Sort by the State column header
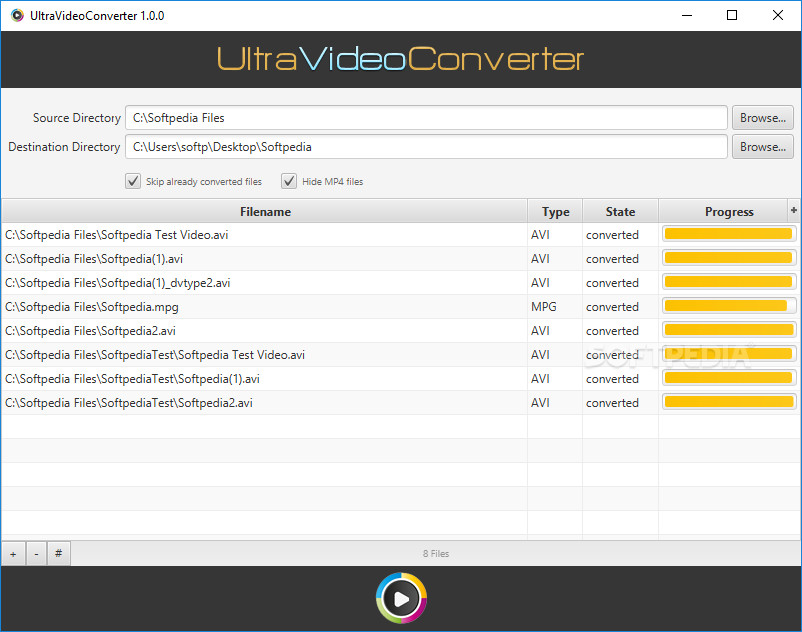This screenshot has height=632, width=802. coord(620,212)
